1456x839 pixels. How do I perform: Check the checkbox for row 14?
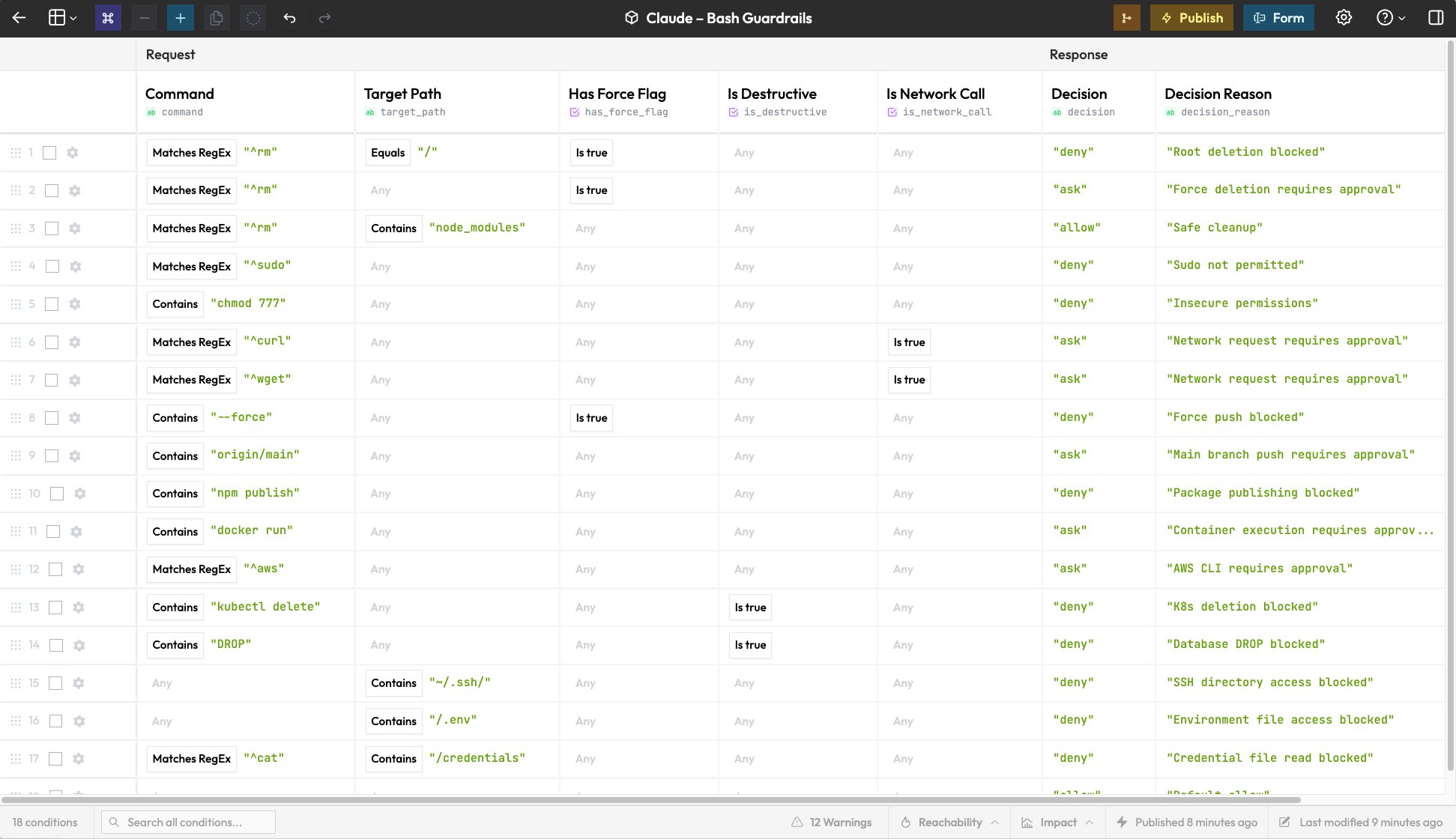click(x=55, y=645)
